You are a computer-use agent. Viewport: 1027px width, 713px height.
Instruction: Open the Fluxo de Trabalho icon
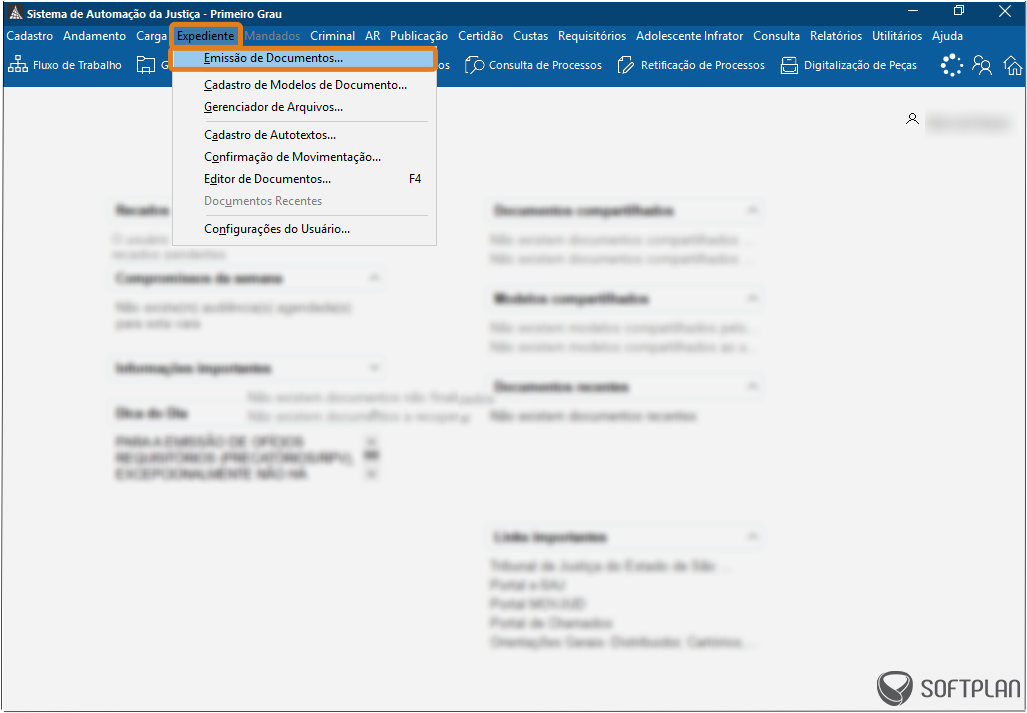pos(18,65)
